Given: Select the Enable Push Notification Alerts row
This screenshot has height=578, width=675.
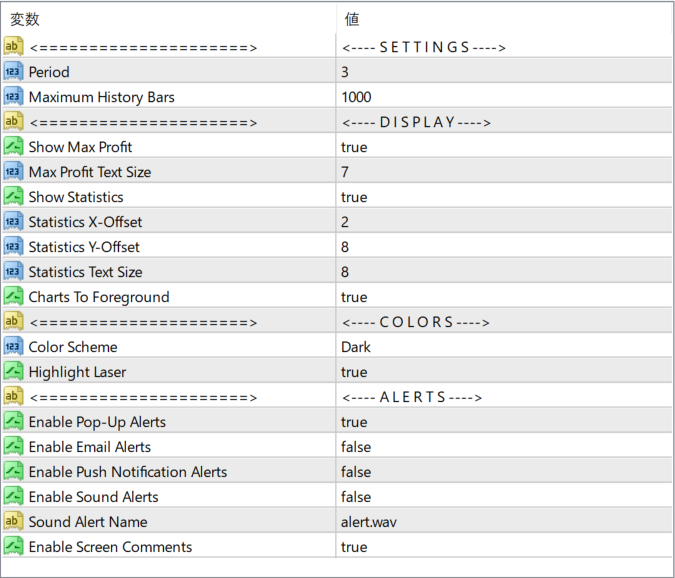Looking at the screenshot, I should click(x=127, y=472).
